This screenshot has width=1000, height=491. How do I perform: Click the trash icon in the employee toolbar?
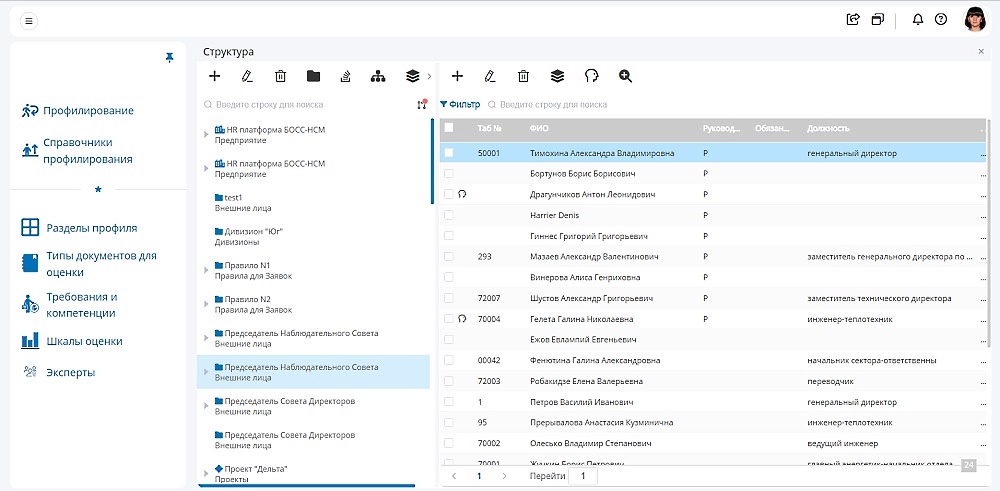(x=523, y=76)
